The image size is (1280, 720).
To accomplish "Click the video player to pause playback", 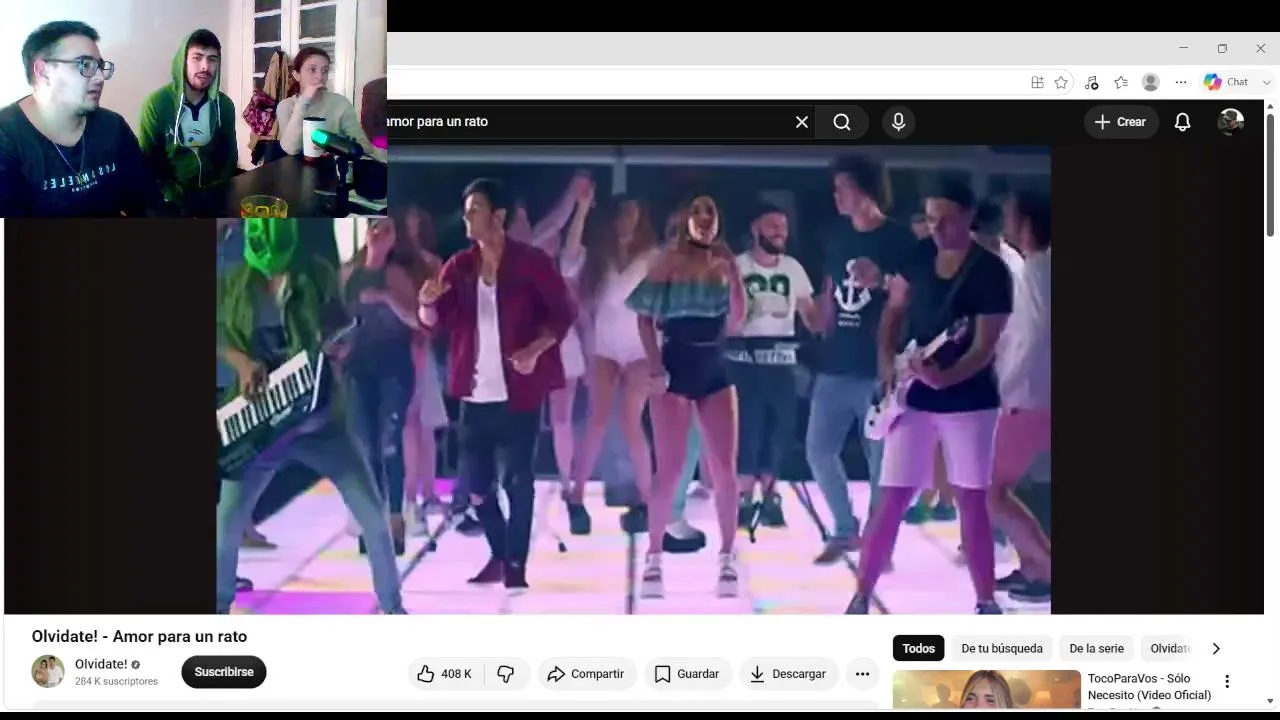I will pyautogui.click(x=634, y=380).
